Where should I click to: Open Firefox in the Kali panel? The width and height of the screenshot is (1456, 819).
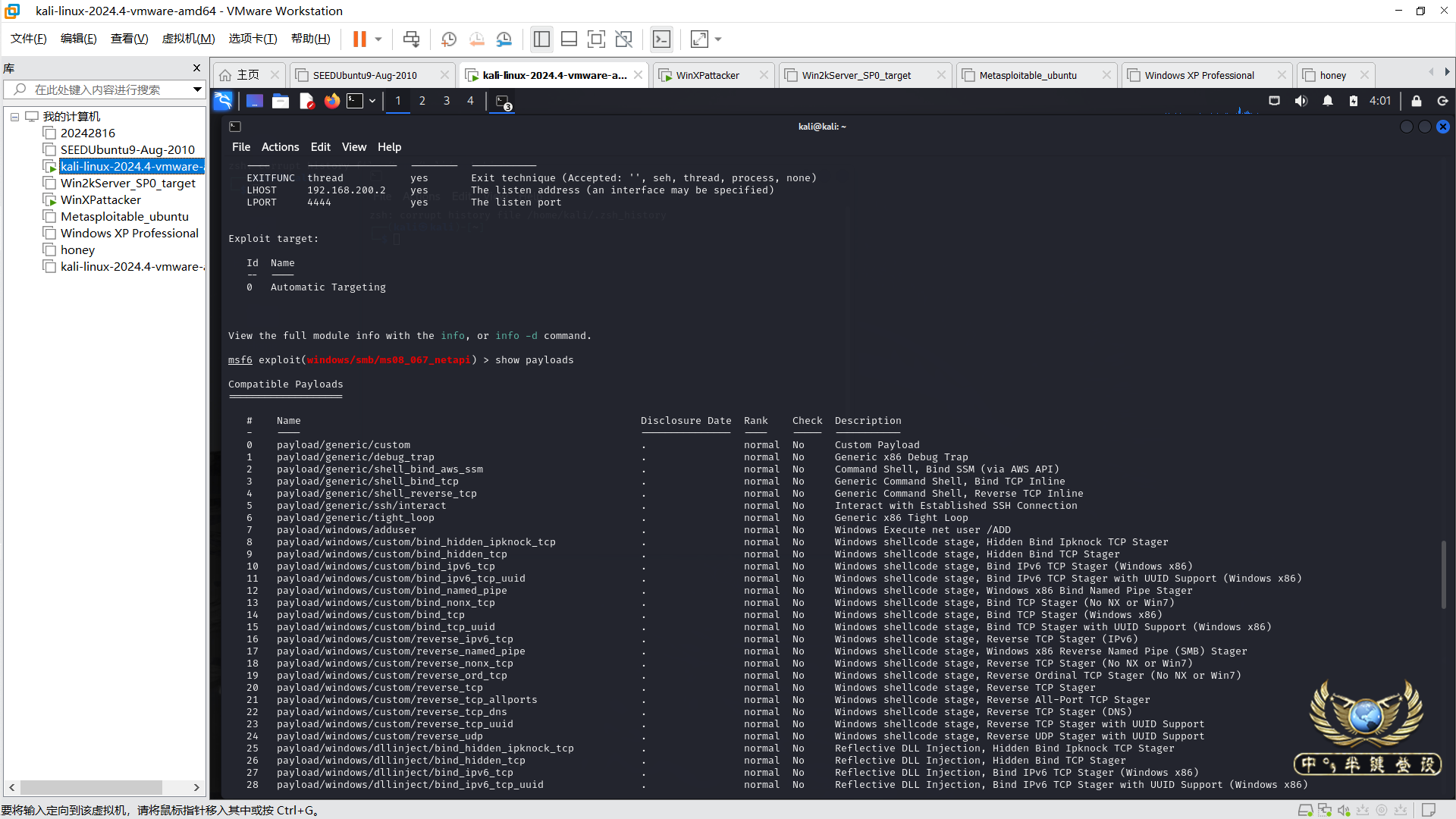coord(331,101)
